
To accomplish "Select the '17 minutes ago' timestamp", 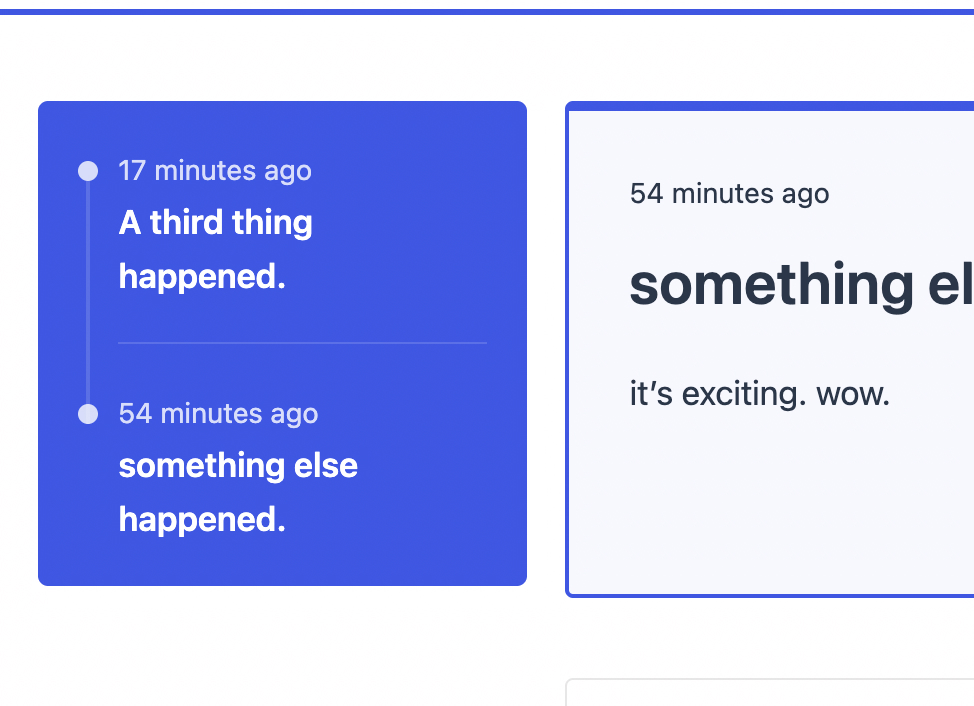I will (x=215, y=171).
